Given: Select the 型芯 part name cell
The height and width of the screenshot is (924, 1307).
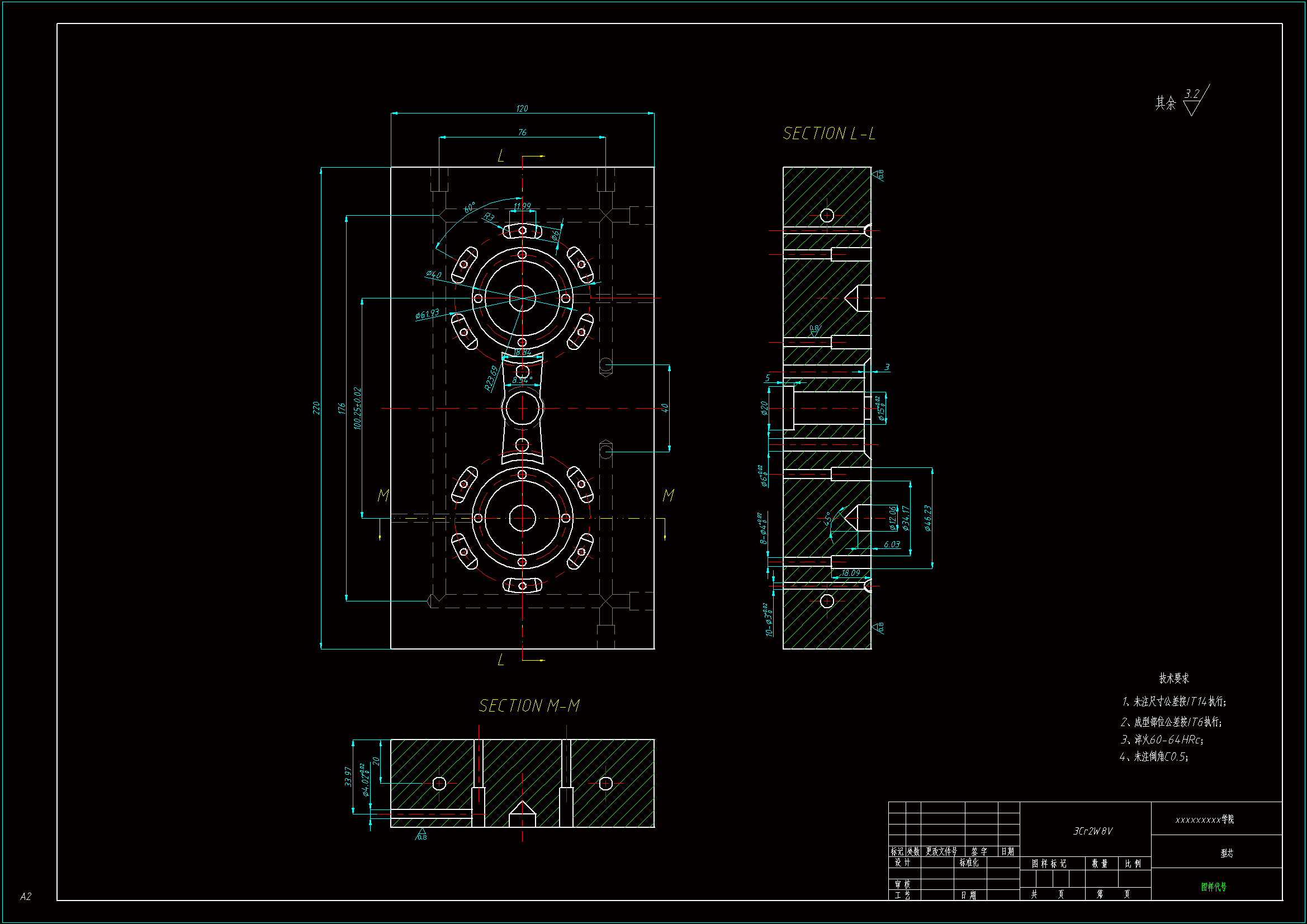Looking at the screenshot, I should [x=1227, y=854].
